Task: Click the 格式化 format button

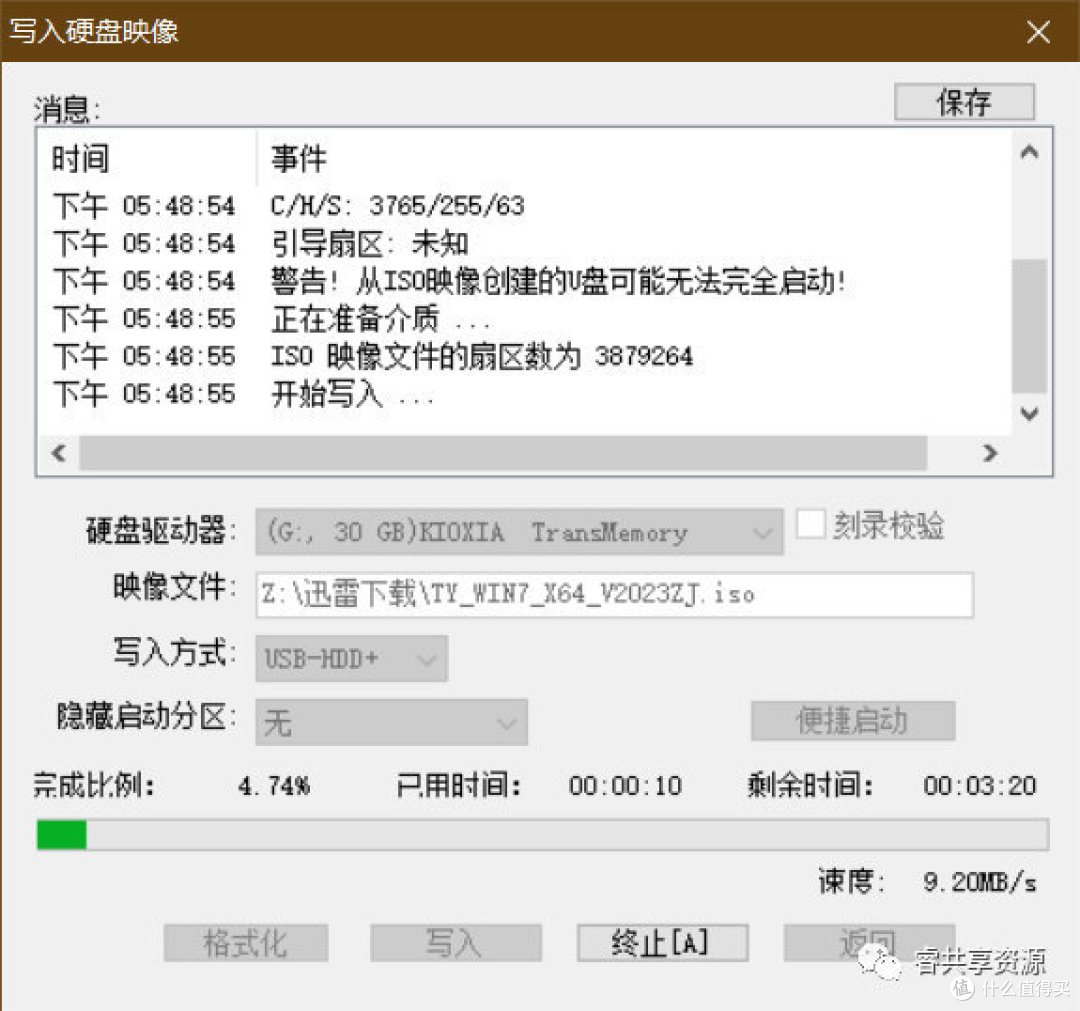Action: pos(246,941)
